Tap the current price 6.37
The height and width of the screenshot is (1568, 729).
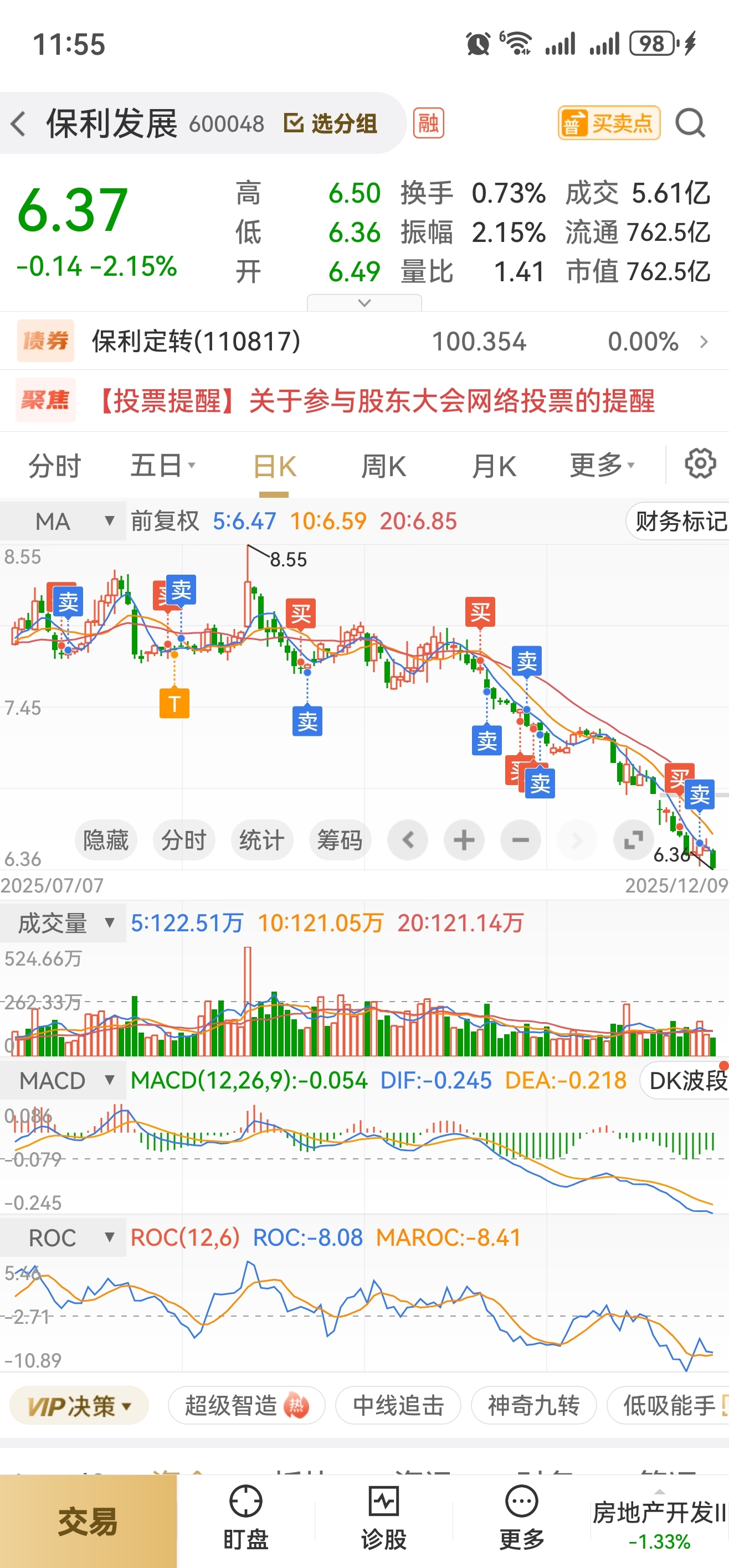(73, 210)
